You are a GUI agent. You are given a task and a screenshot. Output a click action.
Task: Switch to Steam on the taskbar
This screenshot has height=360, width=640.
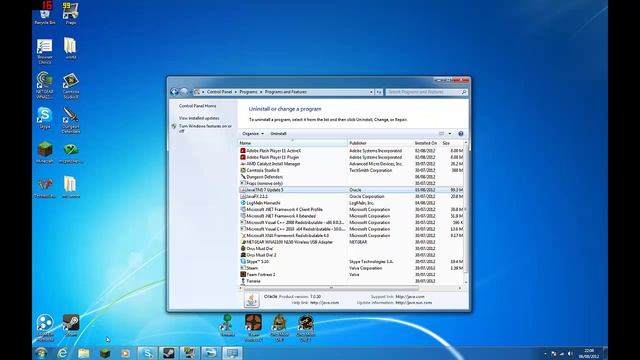(169, 353)
